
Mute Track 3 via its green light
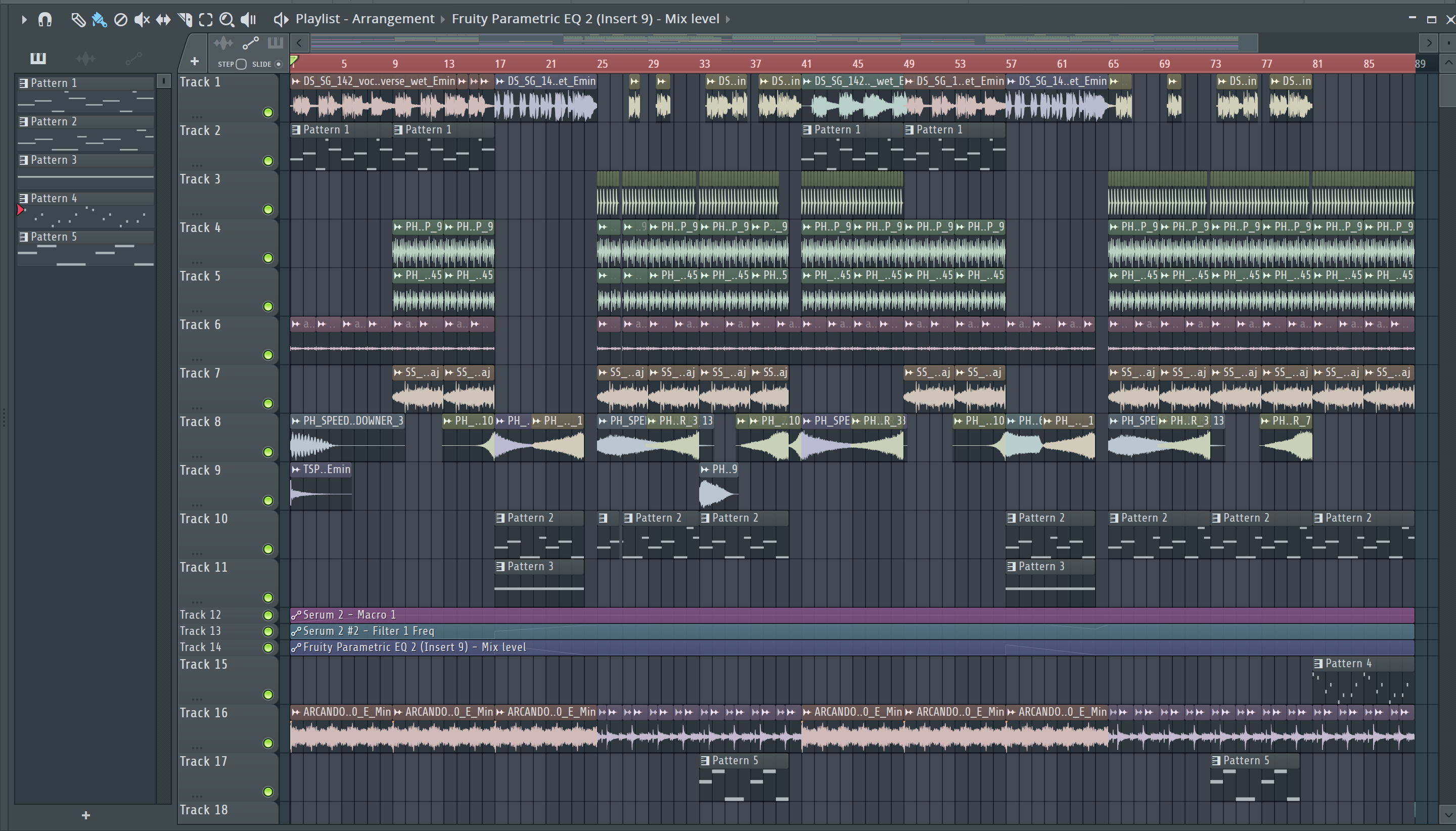click(267, 209)
